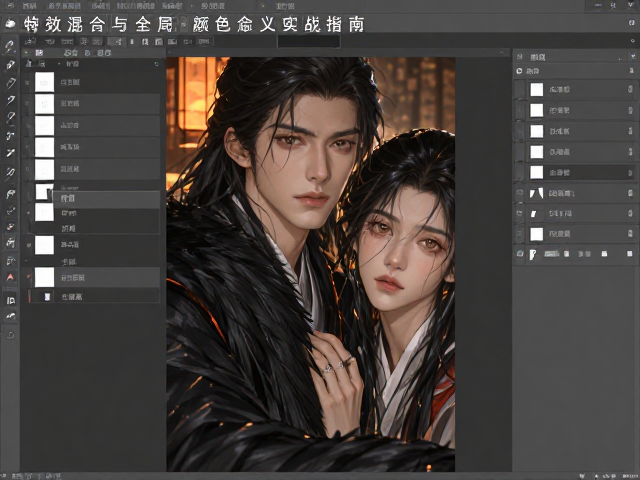Select the second layer row in right panel
Screen dimensions: 640x480
click(574, 110)
